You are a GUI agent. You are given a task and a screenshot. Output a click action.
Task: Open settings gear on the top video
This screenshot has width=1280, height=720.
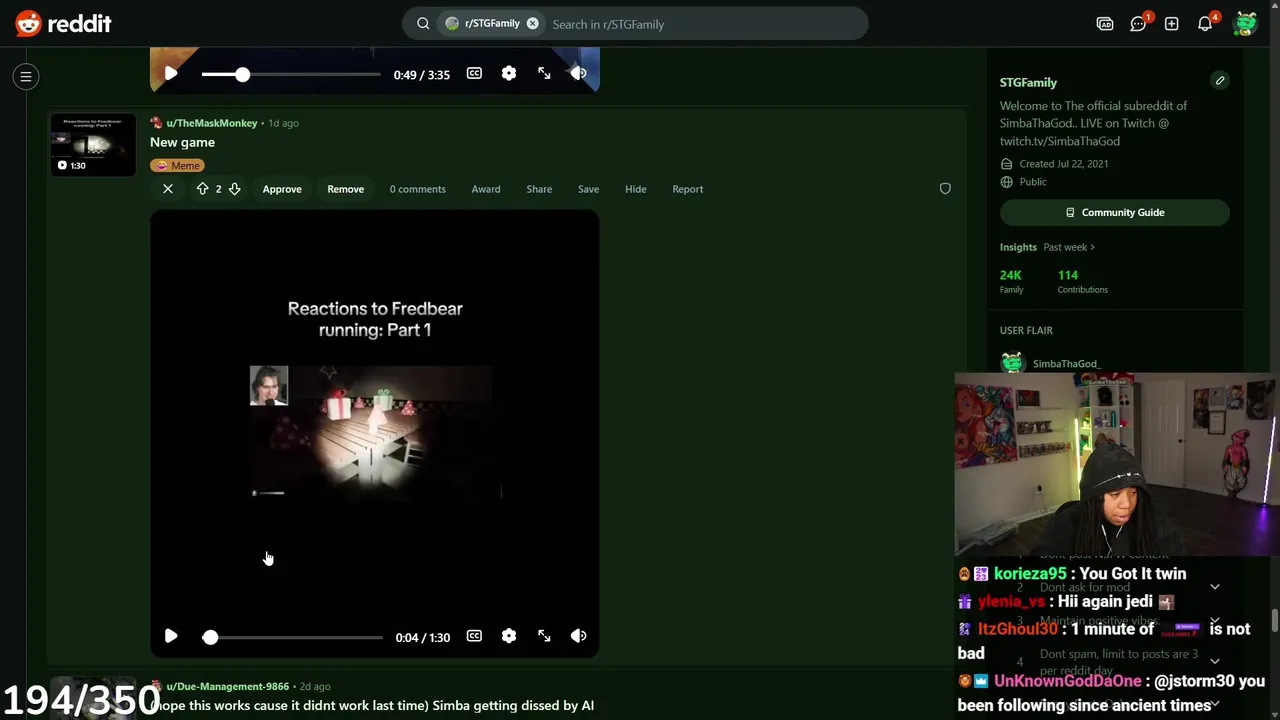coord(509,74)
